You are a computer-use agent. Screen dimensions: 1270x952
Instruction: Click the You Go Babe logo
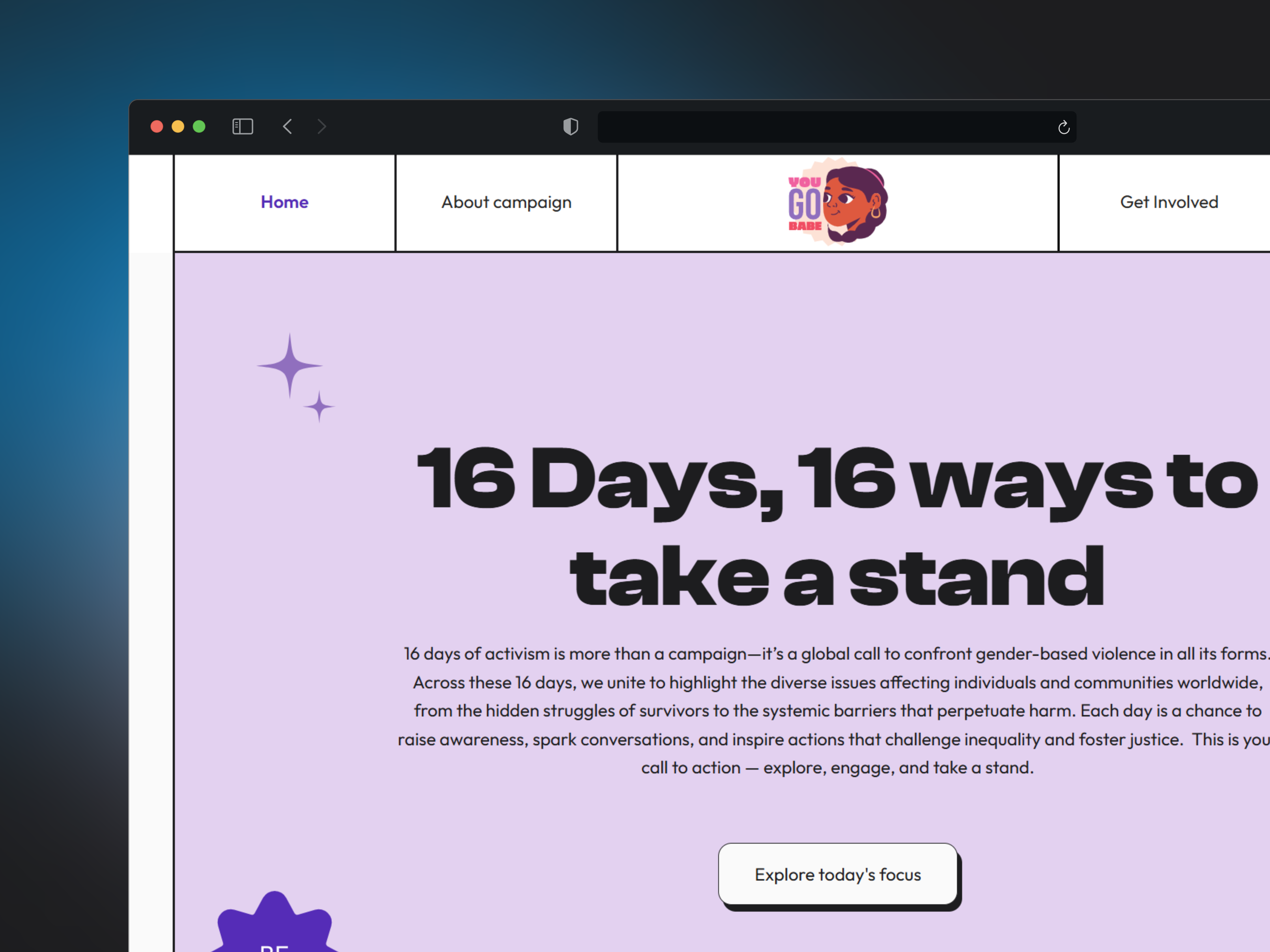pos(837,202)
